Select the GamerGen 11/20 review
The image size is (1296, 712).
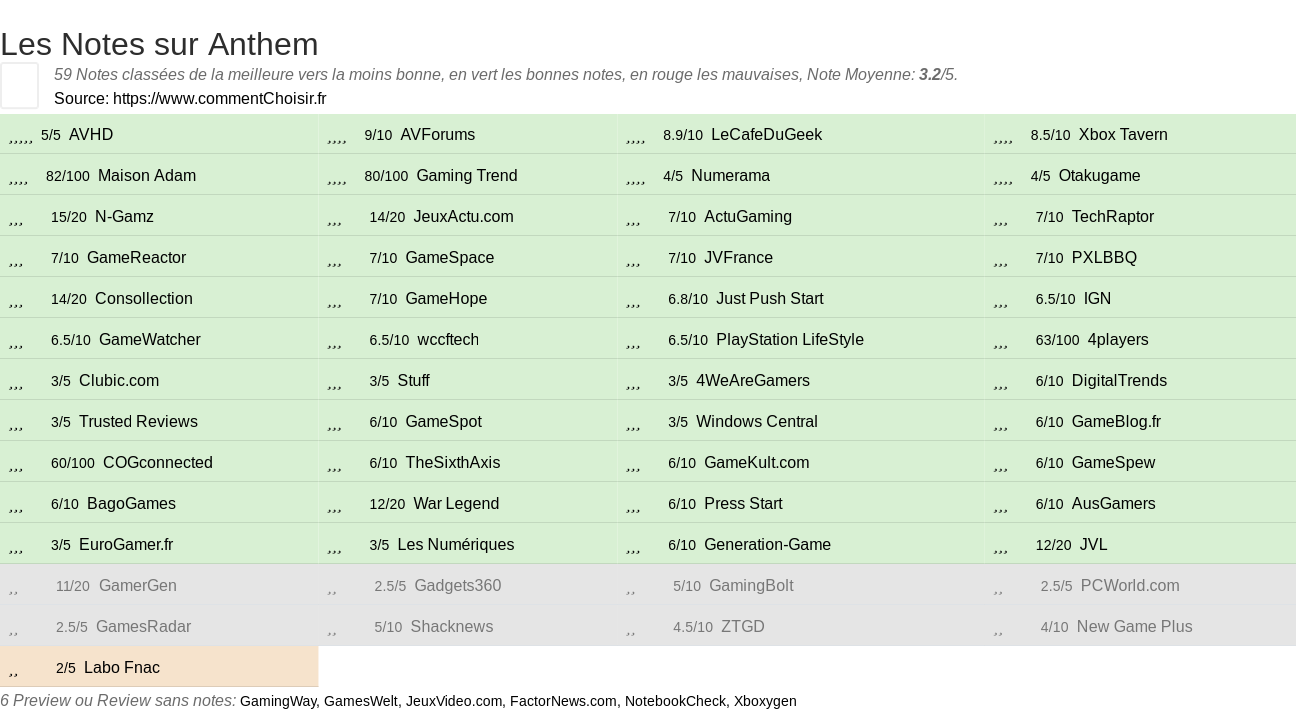coord(137,586)
